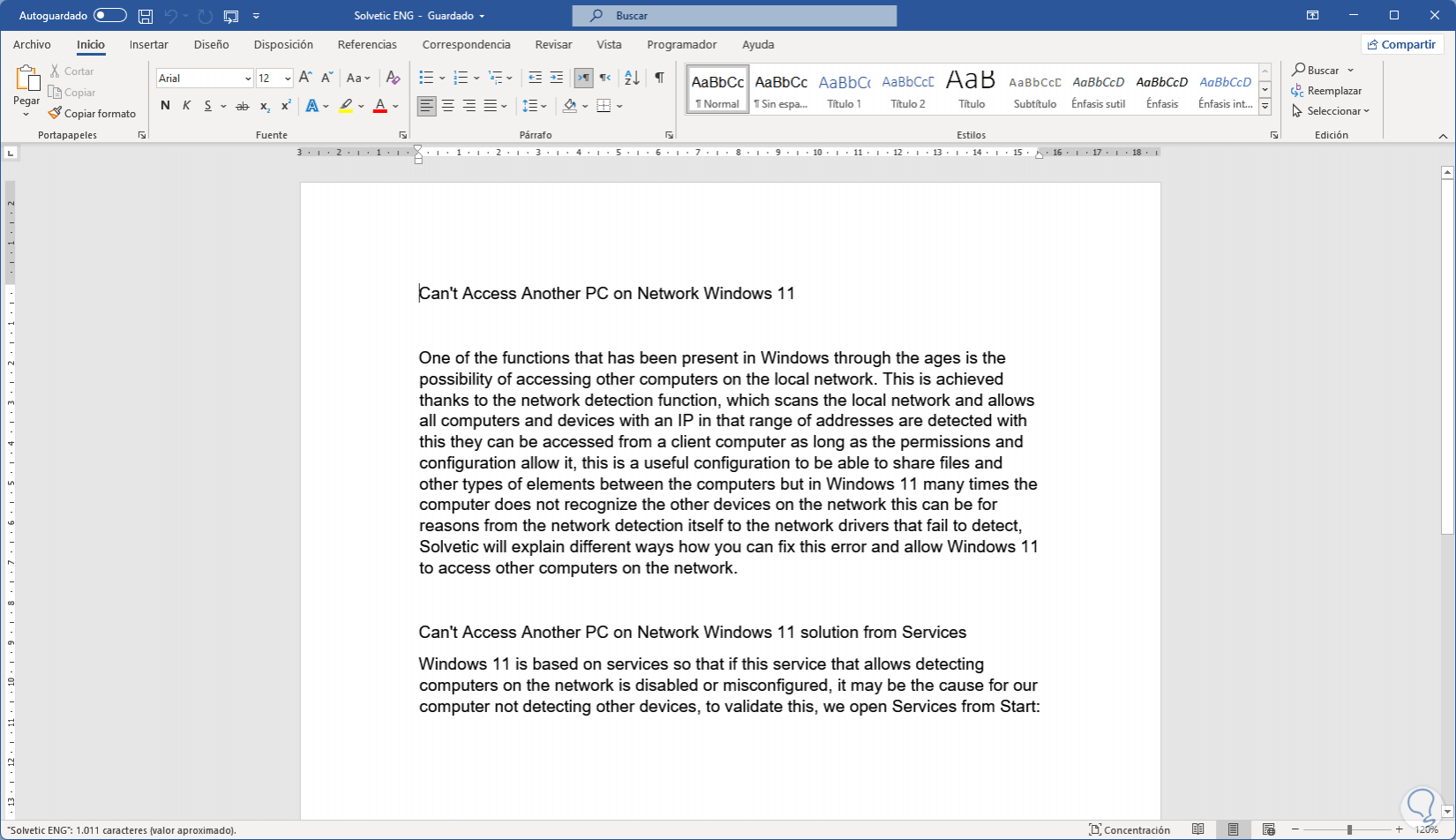Apply yellow text highlight color

346,106
